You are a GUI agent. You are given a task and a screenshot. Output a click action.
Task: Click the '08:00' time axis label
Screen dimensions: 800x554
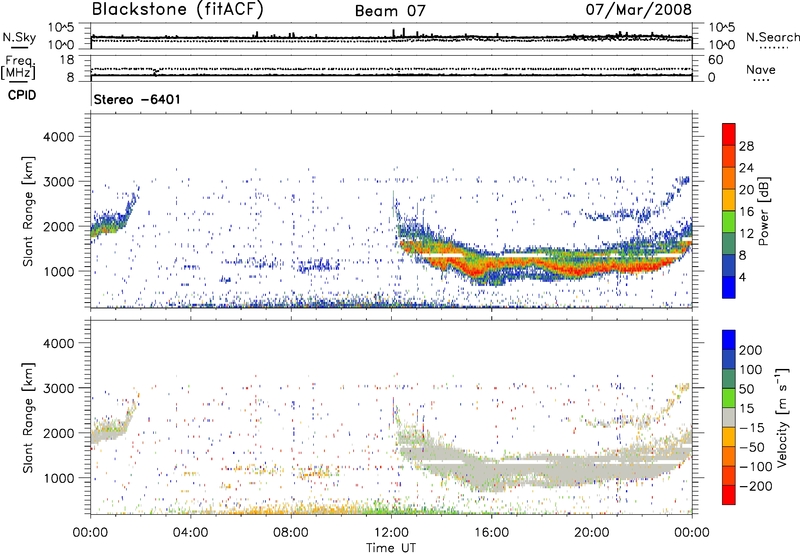291,533
